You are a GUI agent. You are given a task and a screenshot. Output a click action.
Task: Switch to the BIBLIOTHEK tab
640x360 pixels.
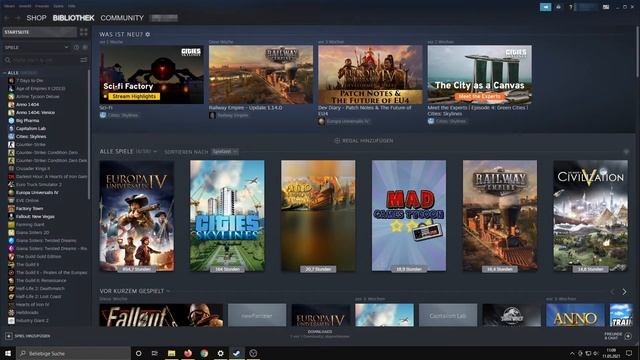pos(73,18)
